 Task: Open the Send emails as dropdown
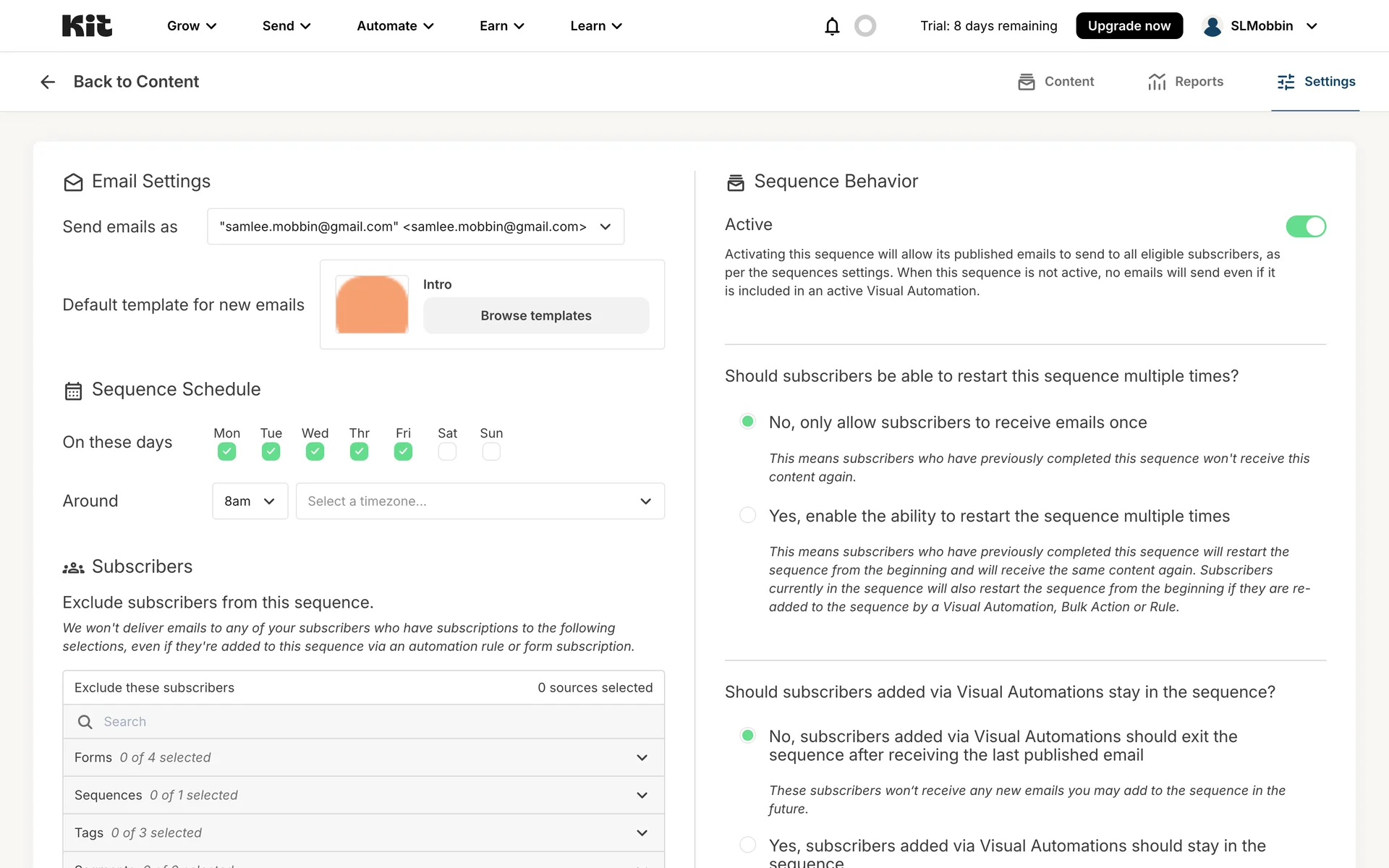click(x=415, y=226)
